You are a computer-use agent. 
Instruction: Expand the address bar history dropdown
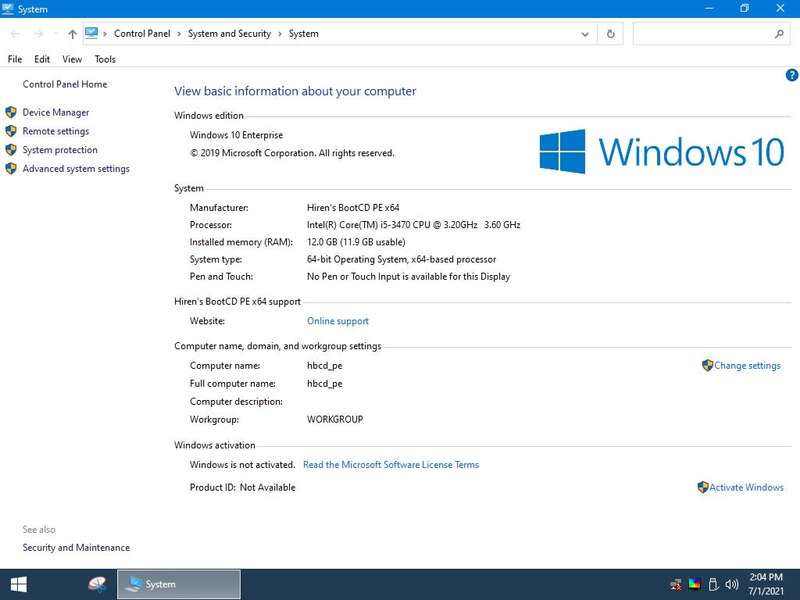pyautogui.click(x=585, y=34)
